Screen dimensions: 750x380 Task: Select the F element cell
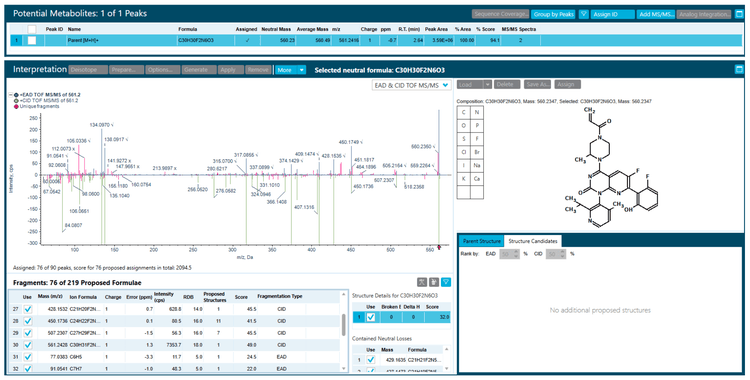[476, 139]
